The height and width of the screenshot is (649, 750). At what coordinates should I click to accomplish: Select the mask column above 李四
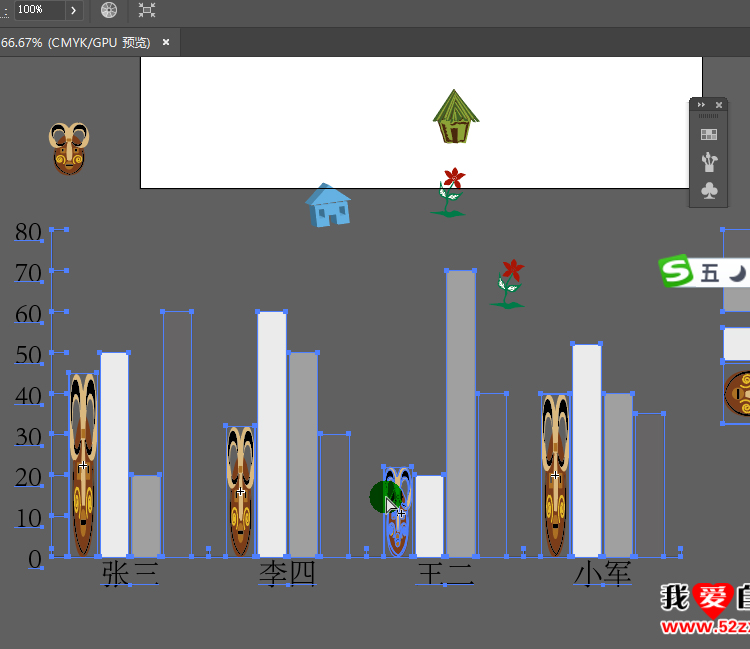[x=241, y=491]
